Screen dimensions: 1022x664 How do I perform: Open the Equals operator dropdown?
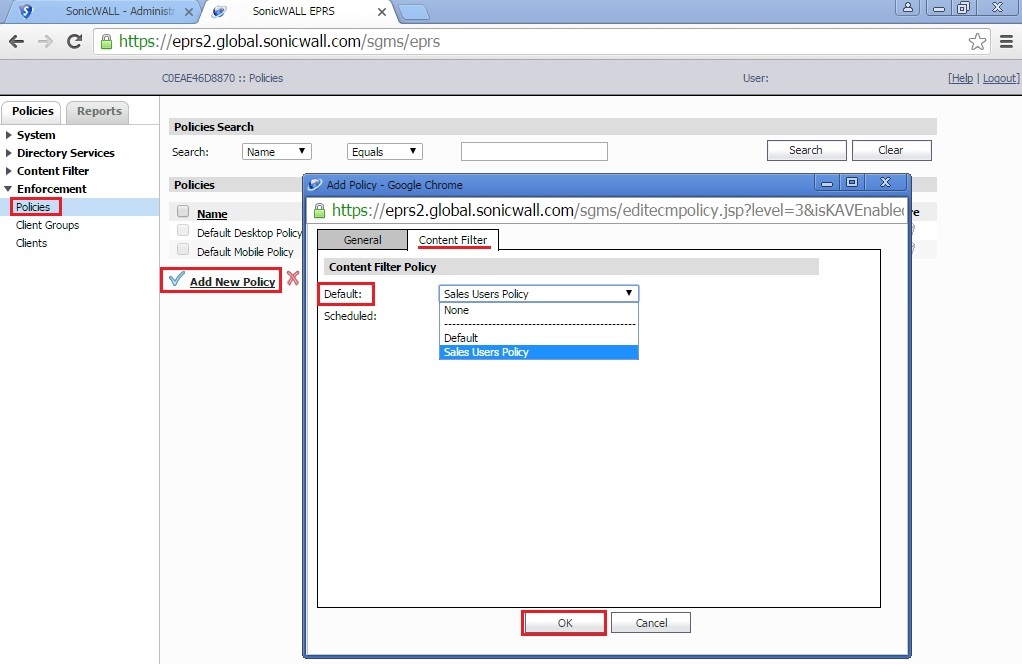click(x=385, y=152)
